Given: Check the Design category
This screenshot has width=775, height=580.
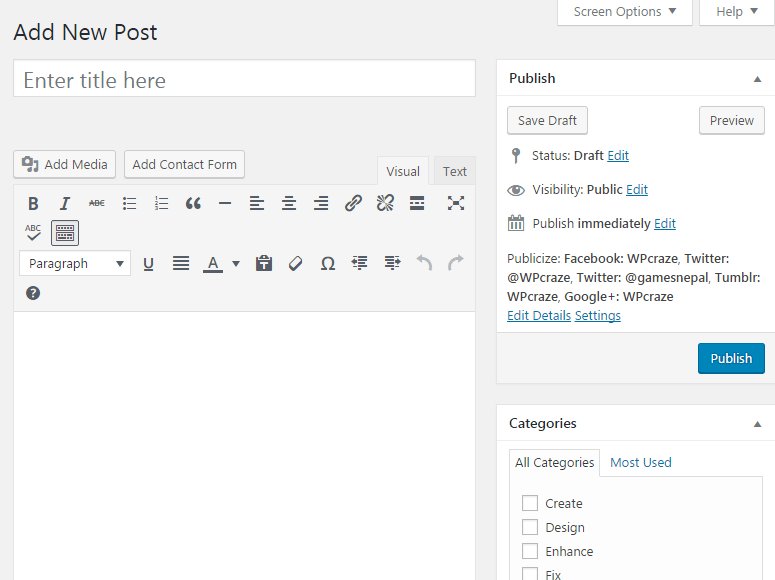Looking at the screenshot, I should (x=530, y=527).
